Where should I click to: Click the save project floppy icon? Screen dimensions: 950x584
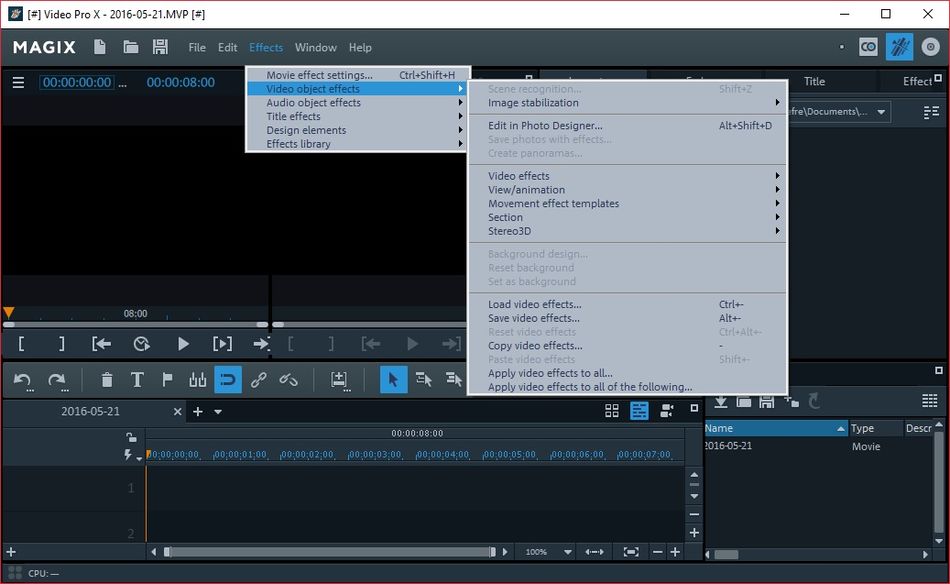coord(160,47)
